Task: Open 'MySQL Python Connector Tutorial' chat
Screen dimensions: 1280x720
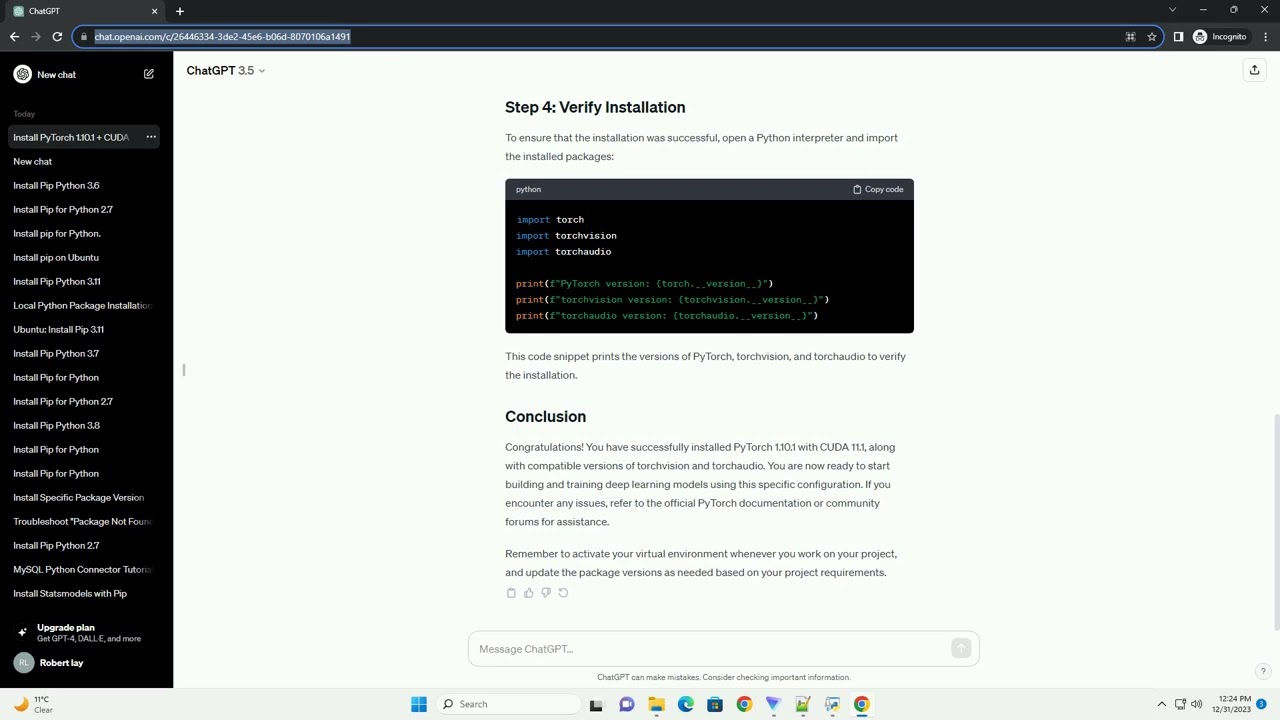Action: pyautogui.click(x=86, y=569)
